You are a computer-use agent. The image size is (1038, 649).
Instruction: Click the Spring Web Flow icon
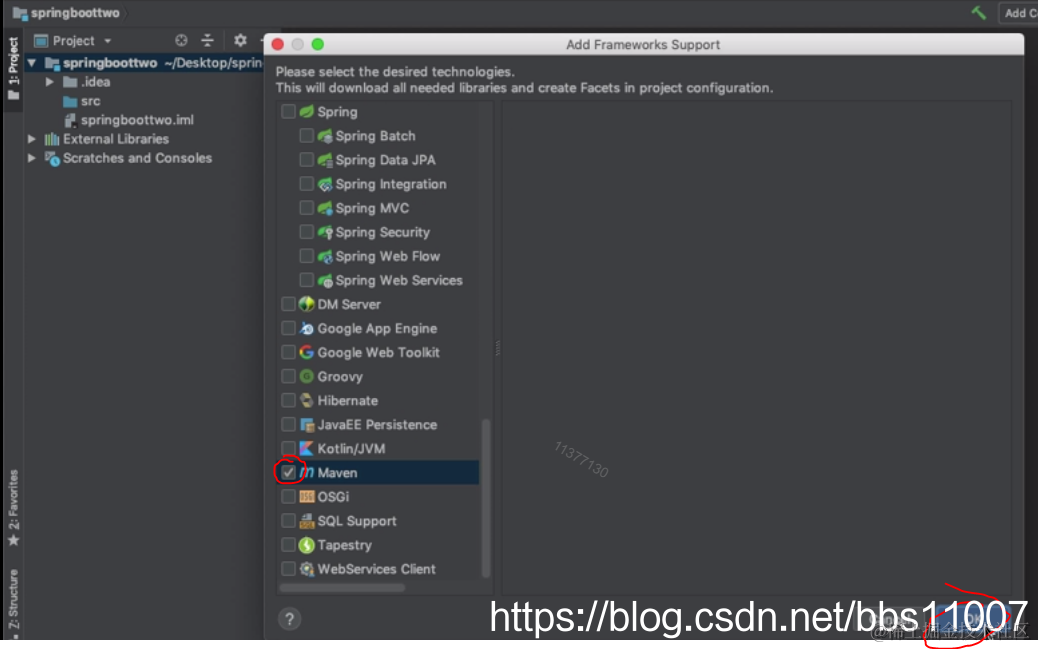[324, 256]
